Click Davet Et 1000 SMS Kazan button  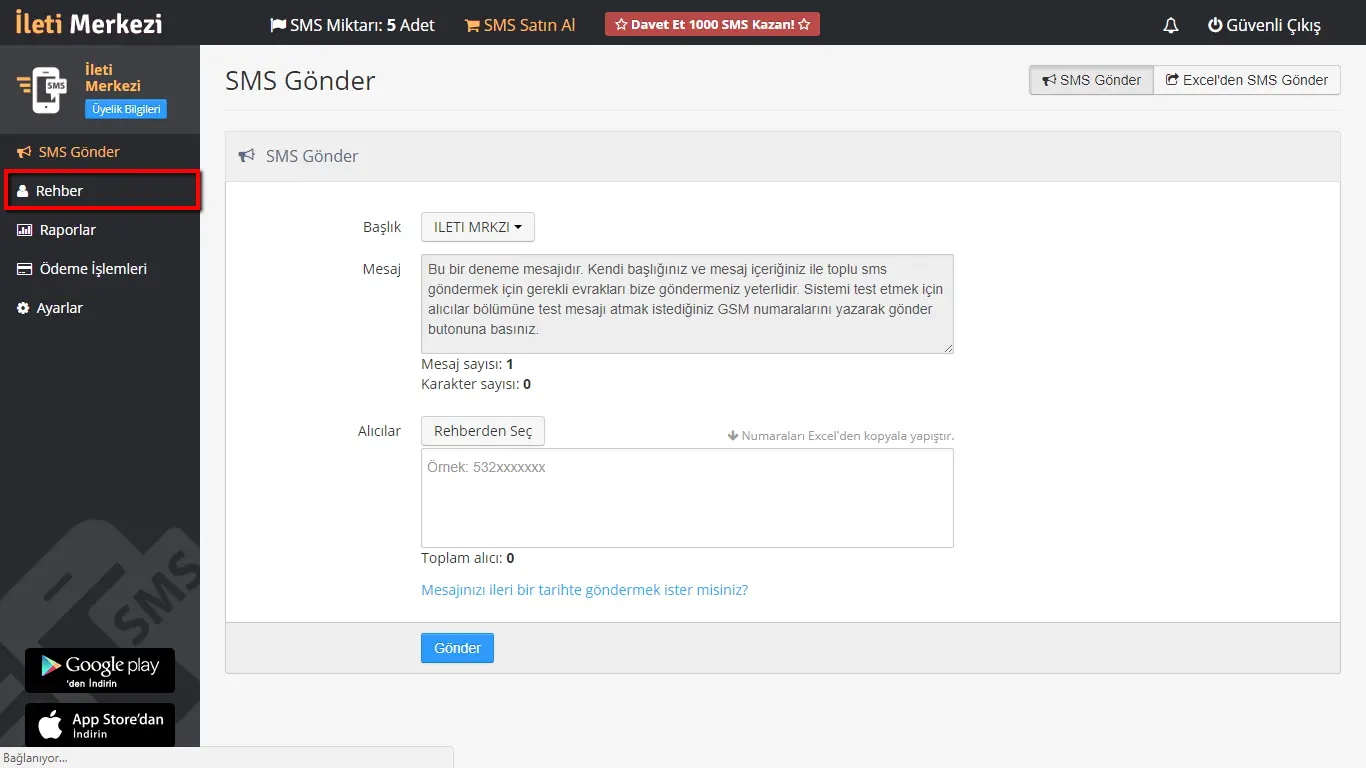(712, 24)
